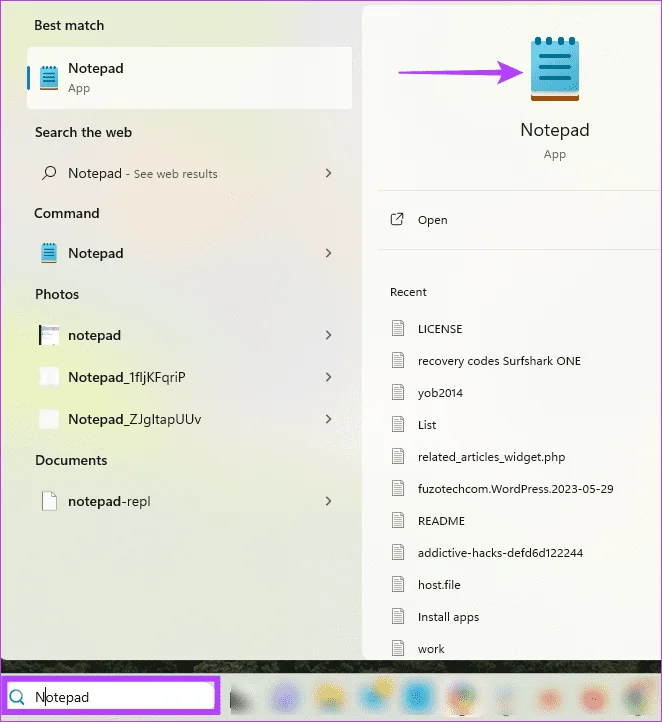Screen dimensions: 662x722
Task: Expand the notepad photo result chevron
Action: click(328, 335)
